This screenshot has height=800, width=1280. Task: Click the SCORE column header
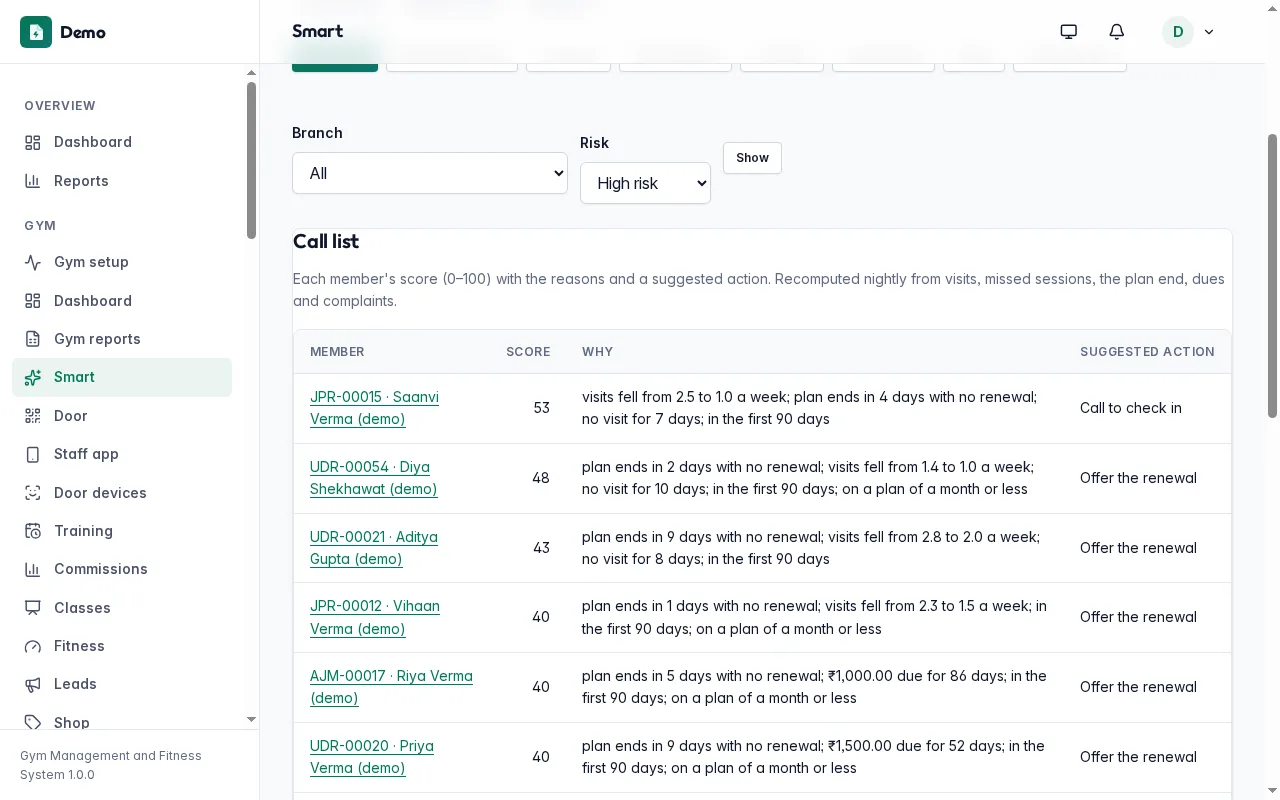pyautogui.click(x=528, y=352)
